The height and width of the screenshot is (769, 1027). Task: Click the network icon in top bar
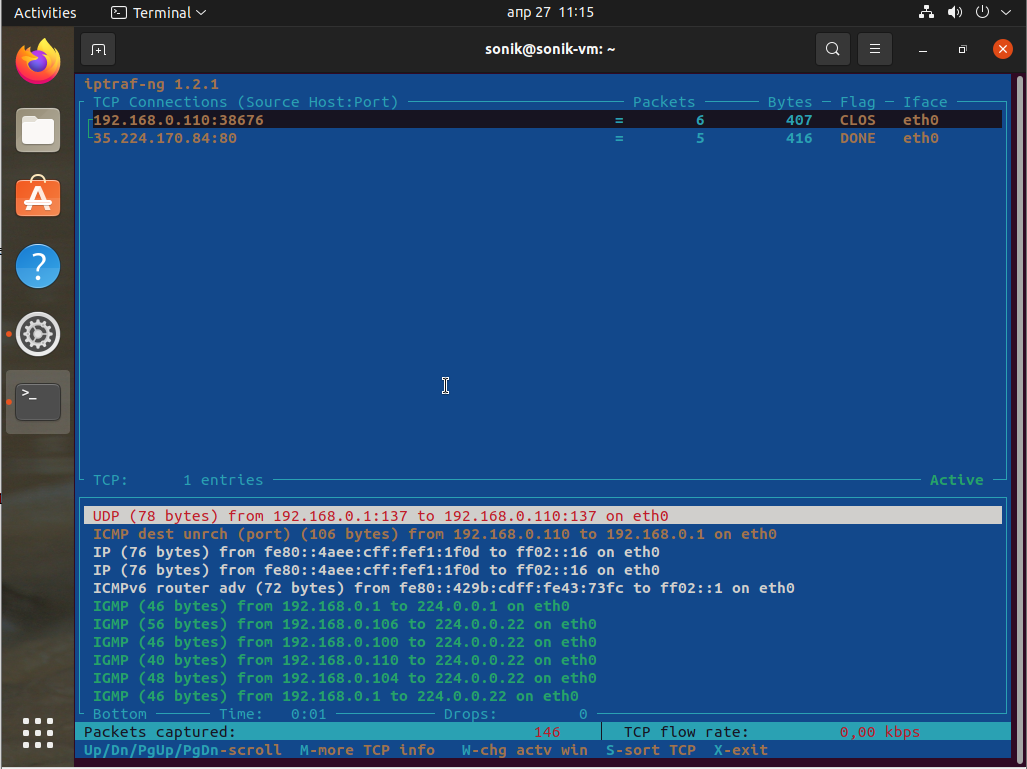click(926, 13)
